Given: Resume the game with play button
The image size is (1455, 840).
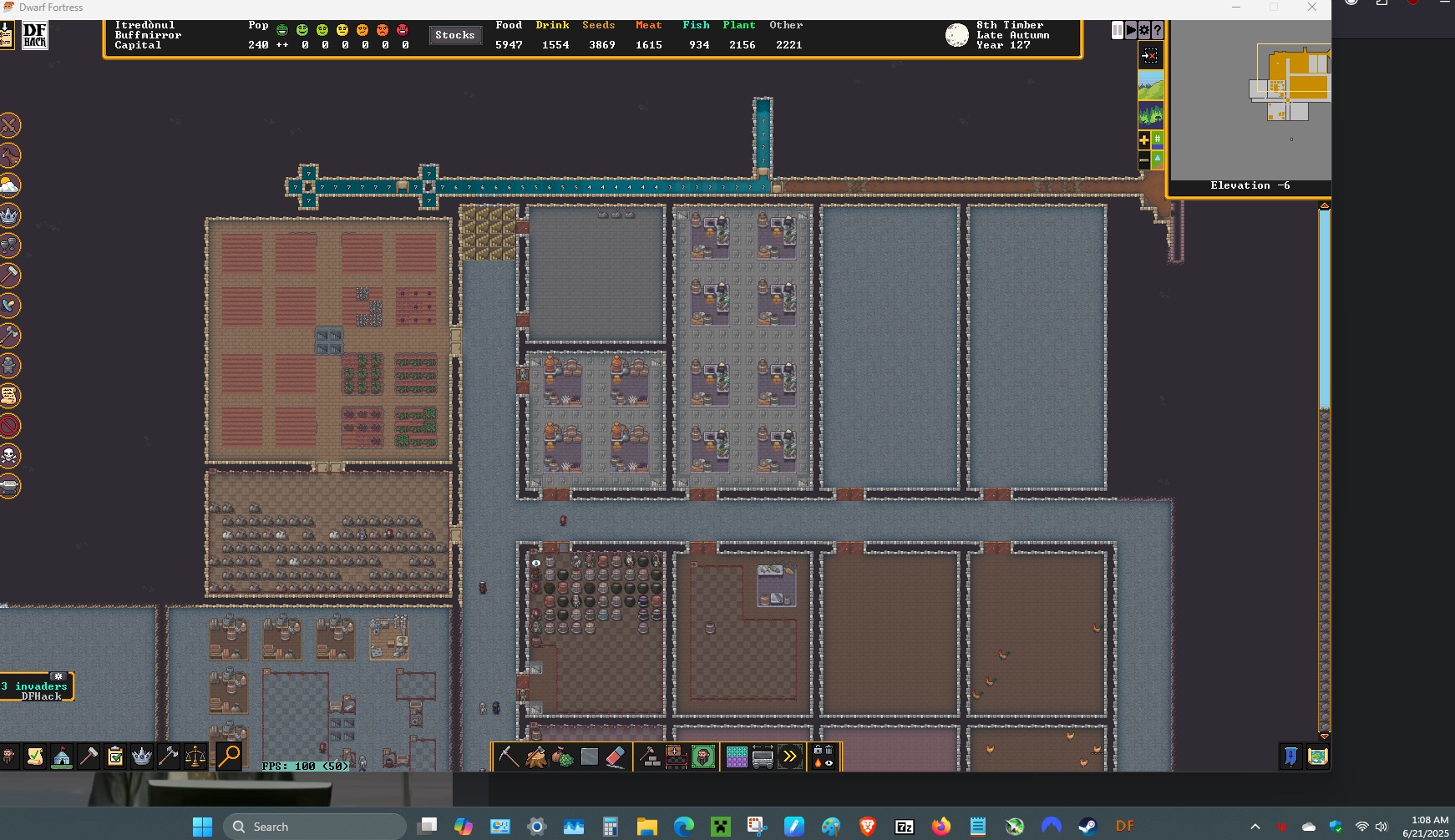Looking at the screenshot, I should (1131, 30).
